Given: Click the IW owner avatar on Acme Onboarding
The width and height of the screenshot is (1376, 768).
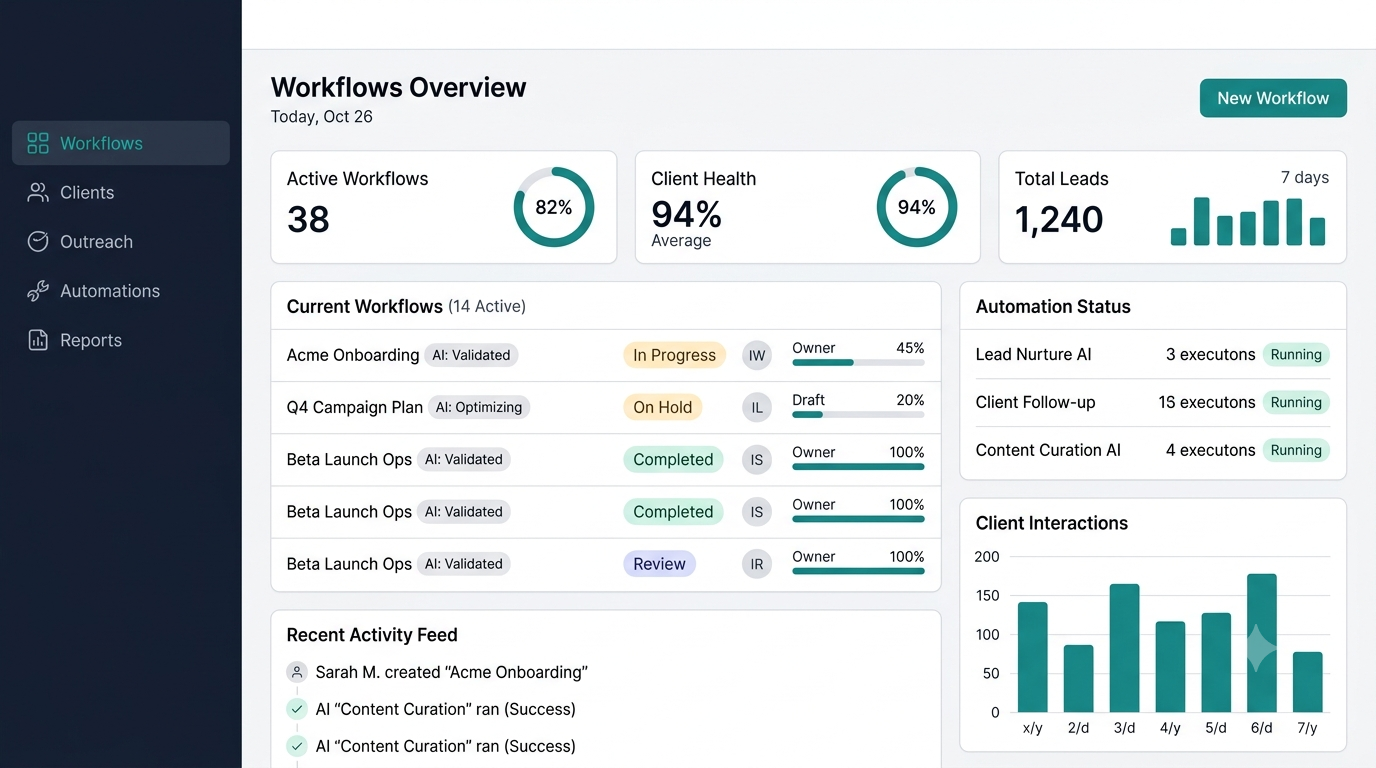Looking at the screenshot, I should [757, 355].
